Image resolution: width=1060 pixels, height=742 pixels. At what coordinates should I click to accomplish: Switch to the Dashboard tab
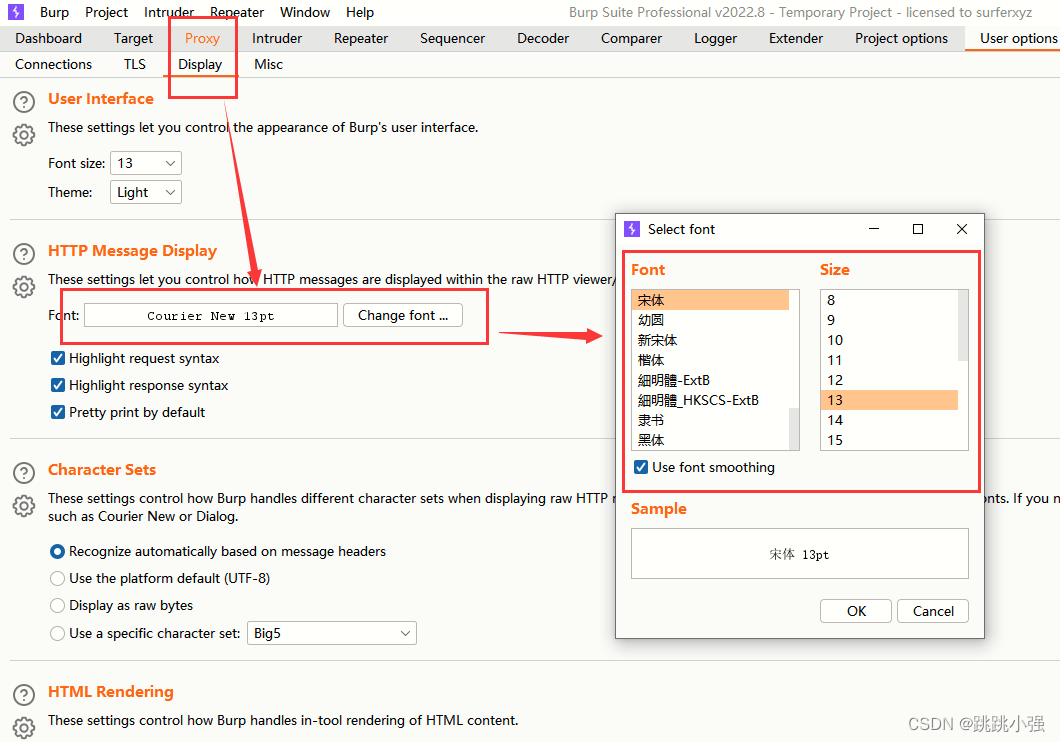pos(49,39)
